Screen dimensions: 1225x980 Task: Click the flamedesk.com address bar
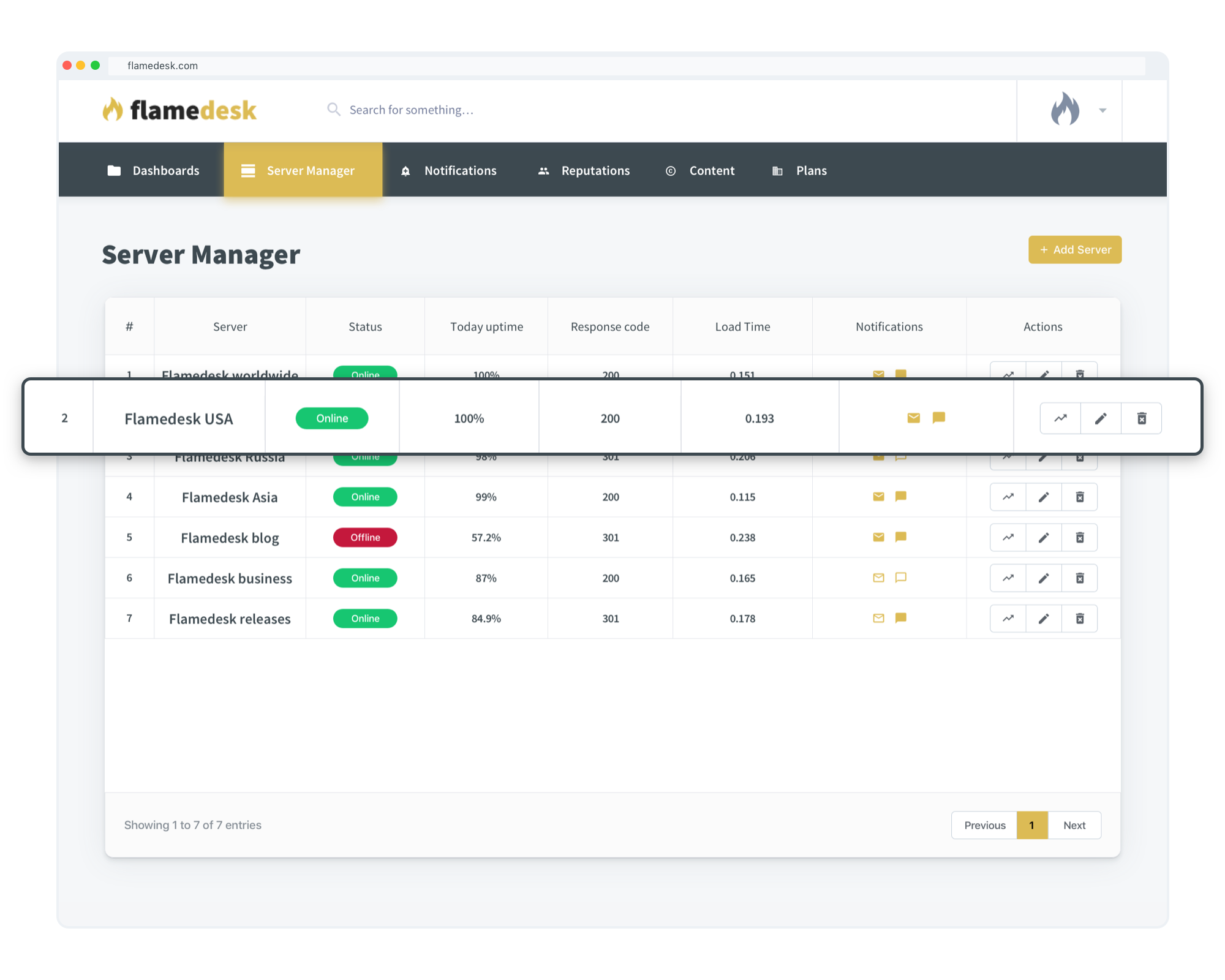[627, 66]
